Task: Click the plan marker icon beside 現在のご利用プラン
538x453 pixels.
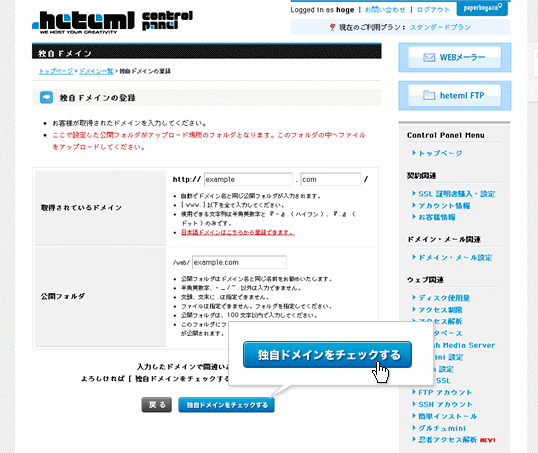Action: (332, 27)
